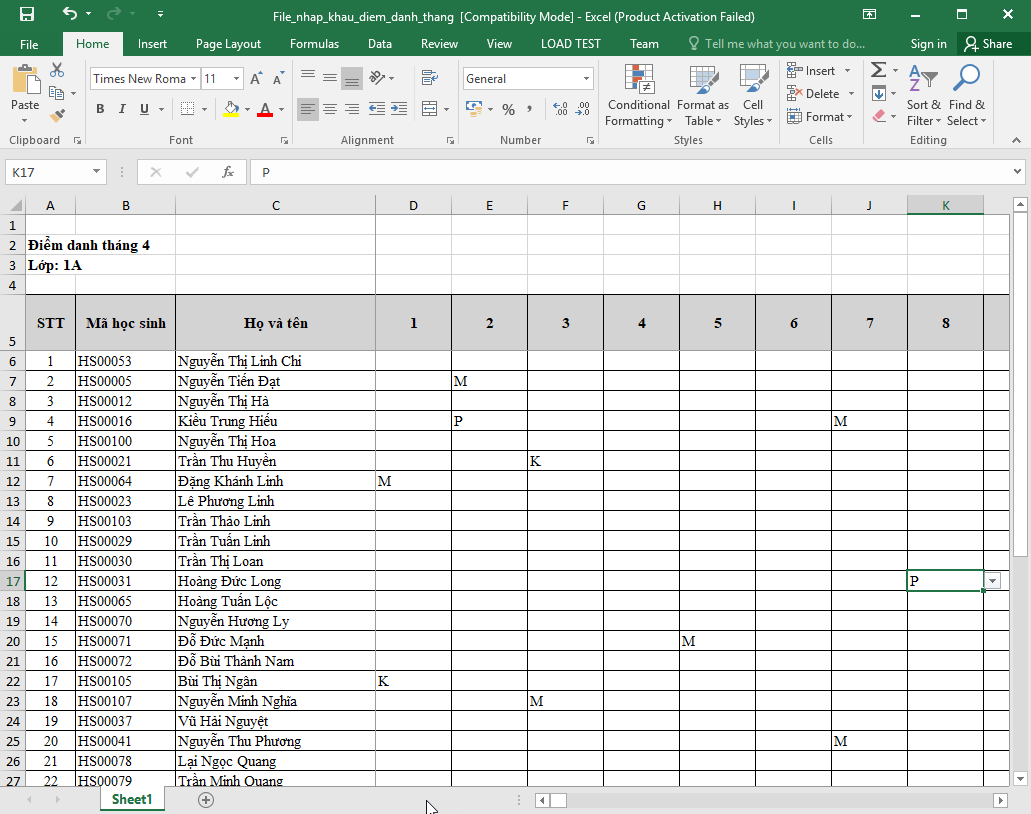Click the Cut scissors icon

[57, 70]
